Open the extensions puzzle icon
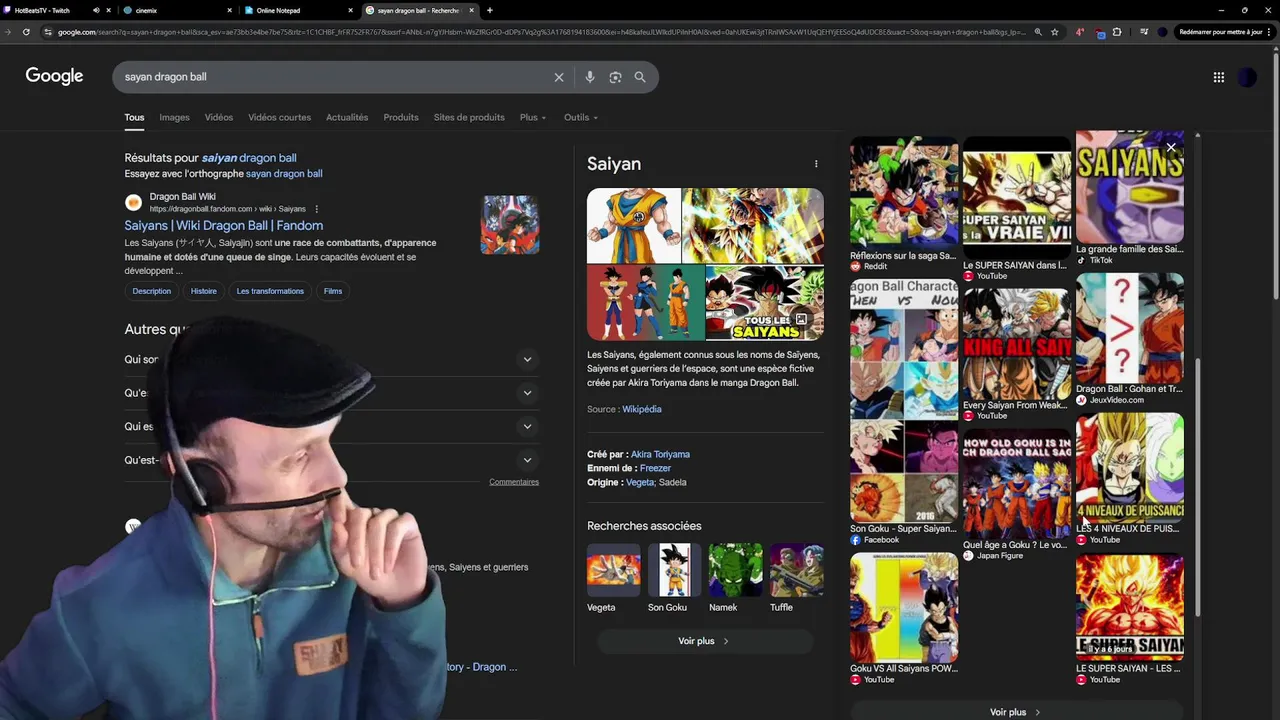This screenshot has width=1280, height=720. pyautogui.click(x=1117, y=32)
